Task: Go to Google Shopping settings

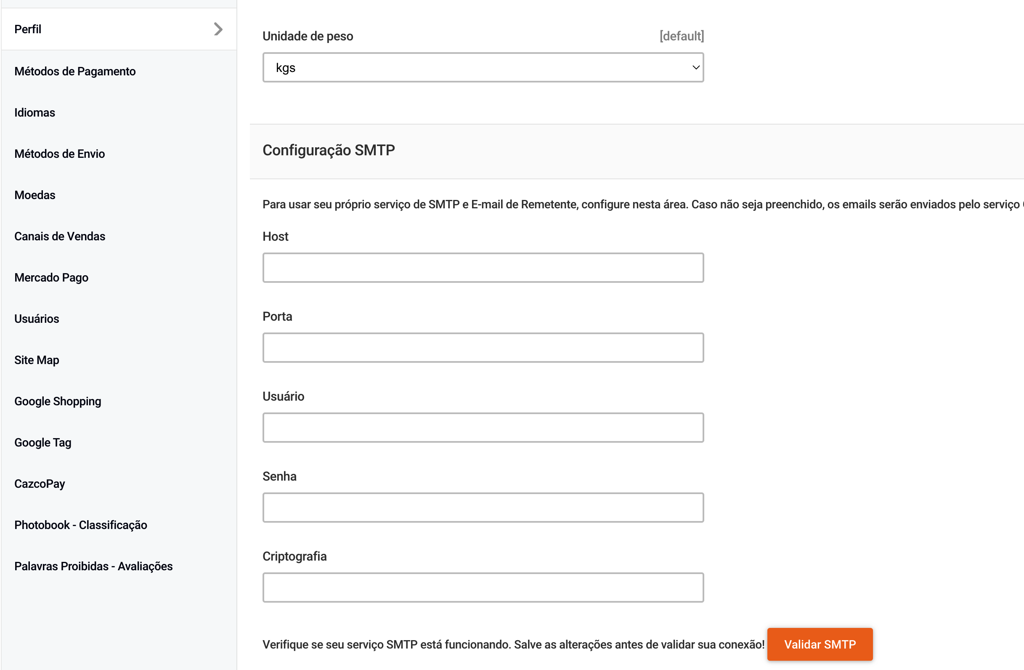Action: [x=58, y=402]
